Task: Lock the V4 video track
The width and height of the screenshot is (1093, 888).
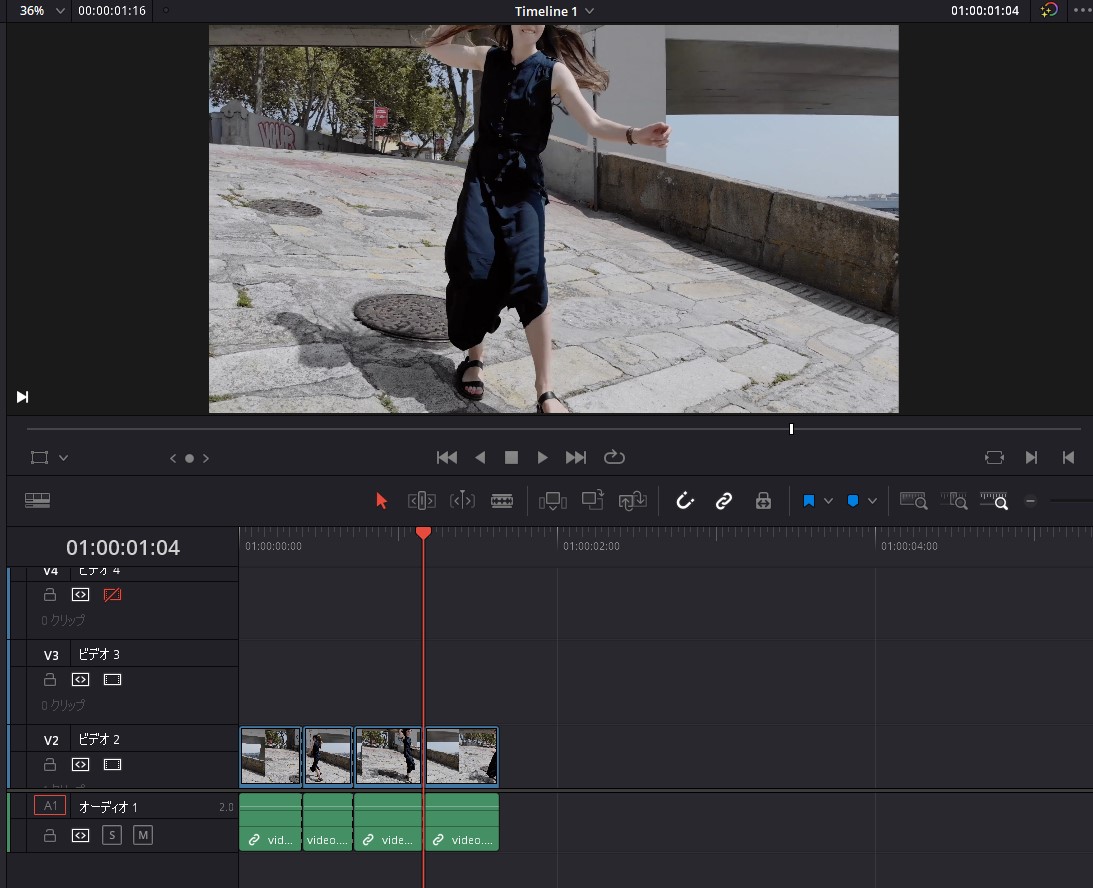Action: (x=49, y=595)
